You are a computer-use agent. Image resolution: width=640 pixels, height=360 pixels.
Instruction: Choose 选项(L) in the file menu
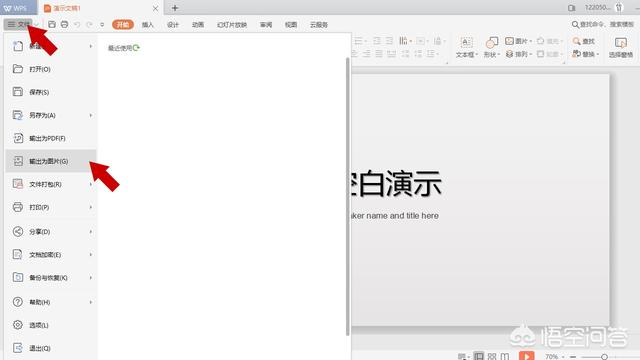(51, 325)
